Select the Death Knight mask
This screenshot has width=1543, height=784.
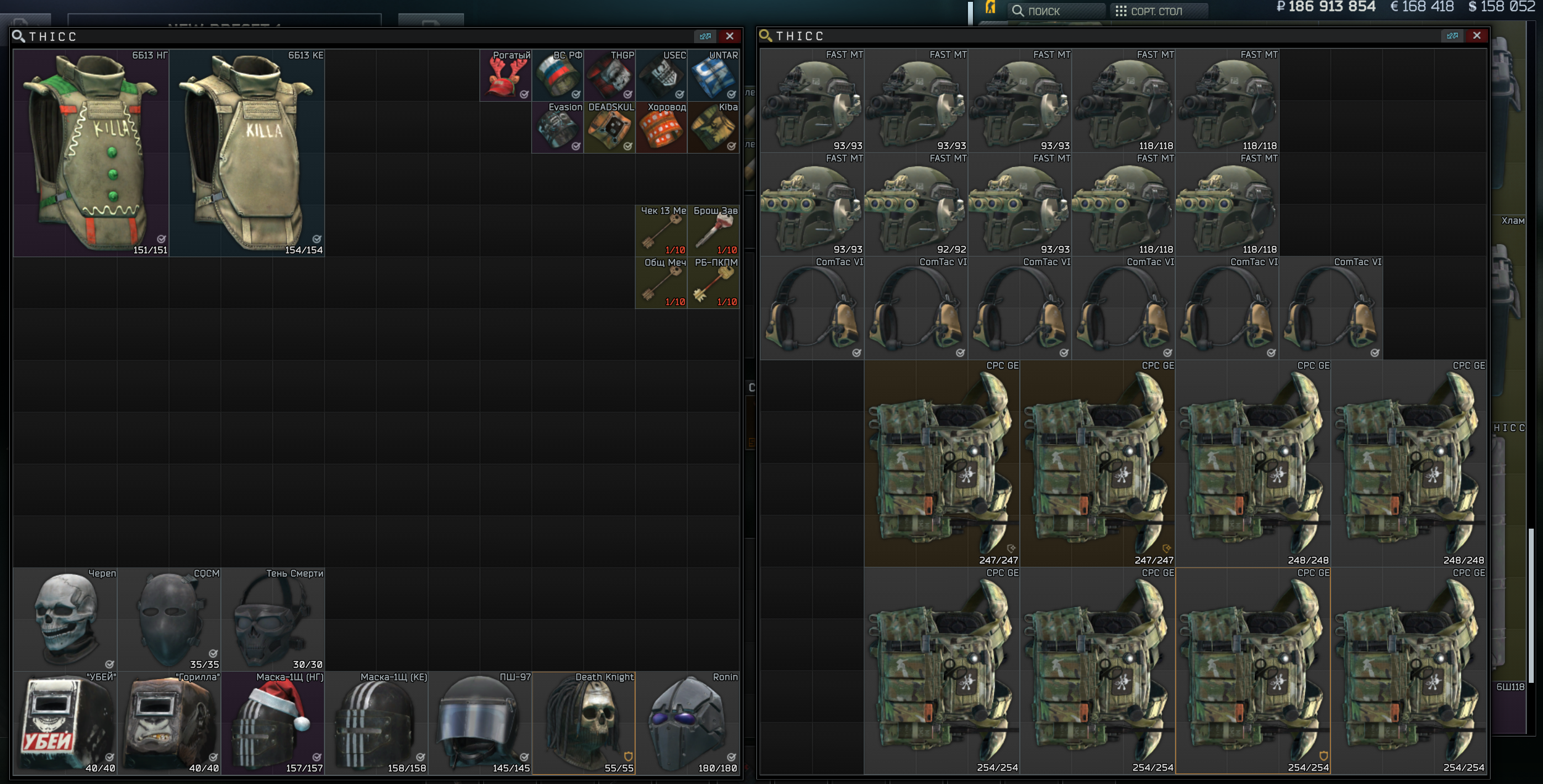coord(584,723)
